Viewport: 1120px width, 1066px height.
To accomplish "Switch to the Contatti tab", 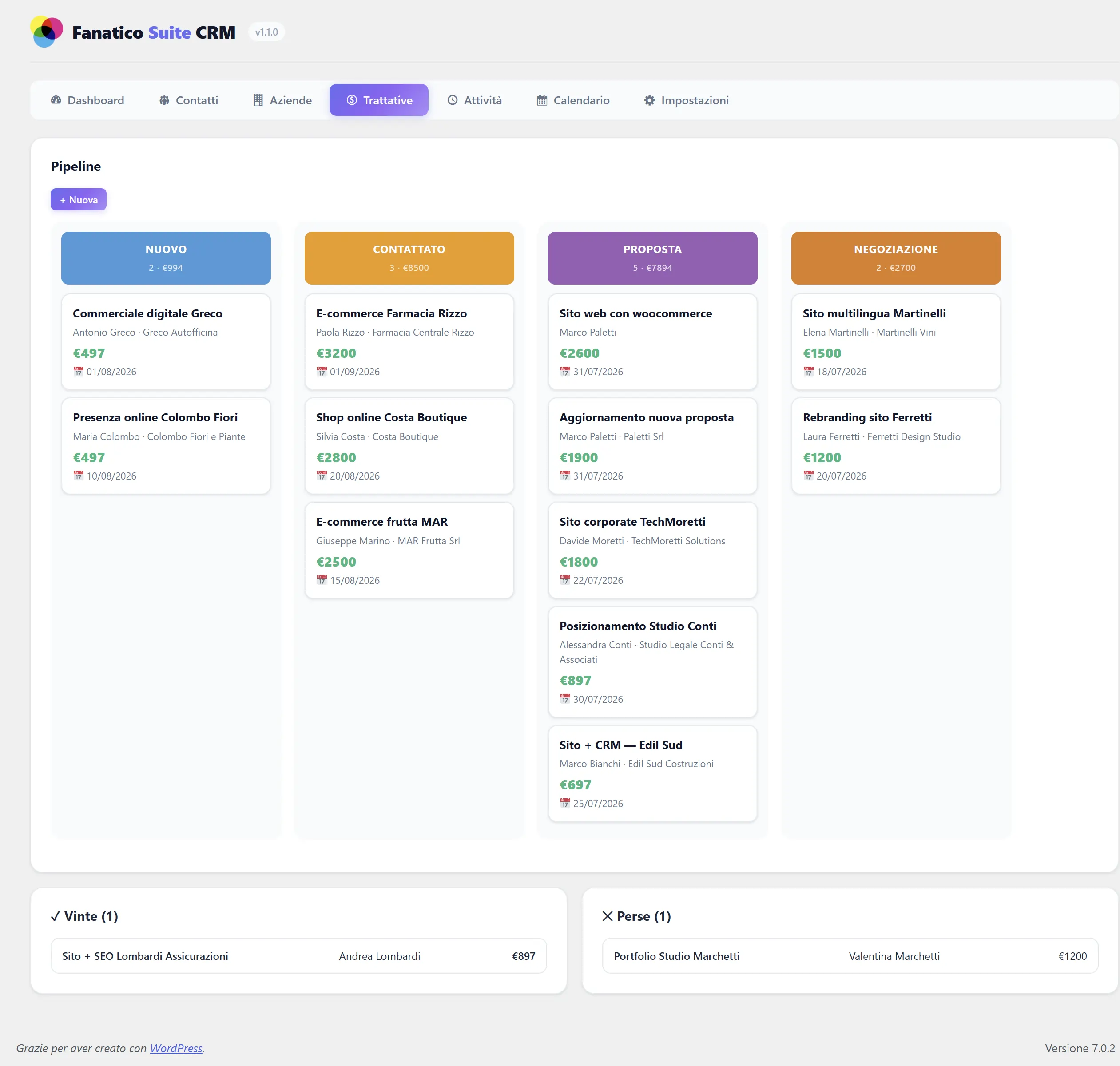I will (x=189, y=100).
